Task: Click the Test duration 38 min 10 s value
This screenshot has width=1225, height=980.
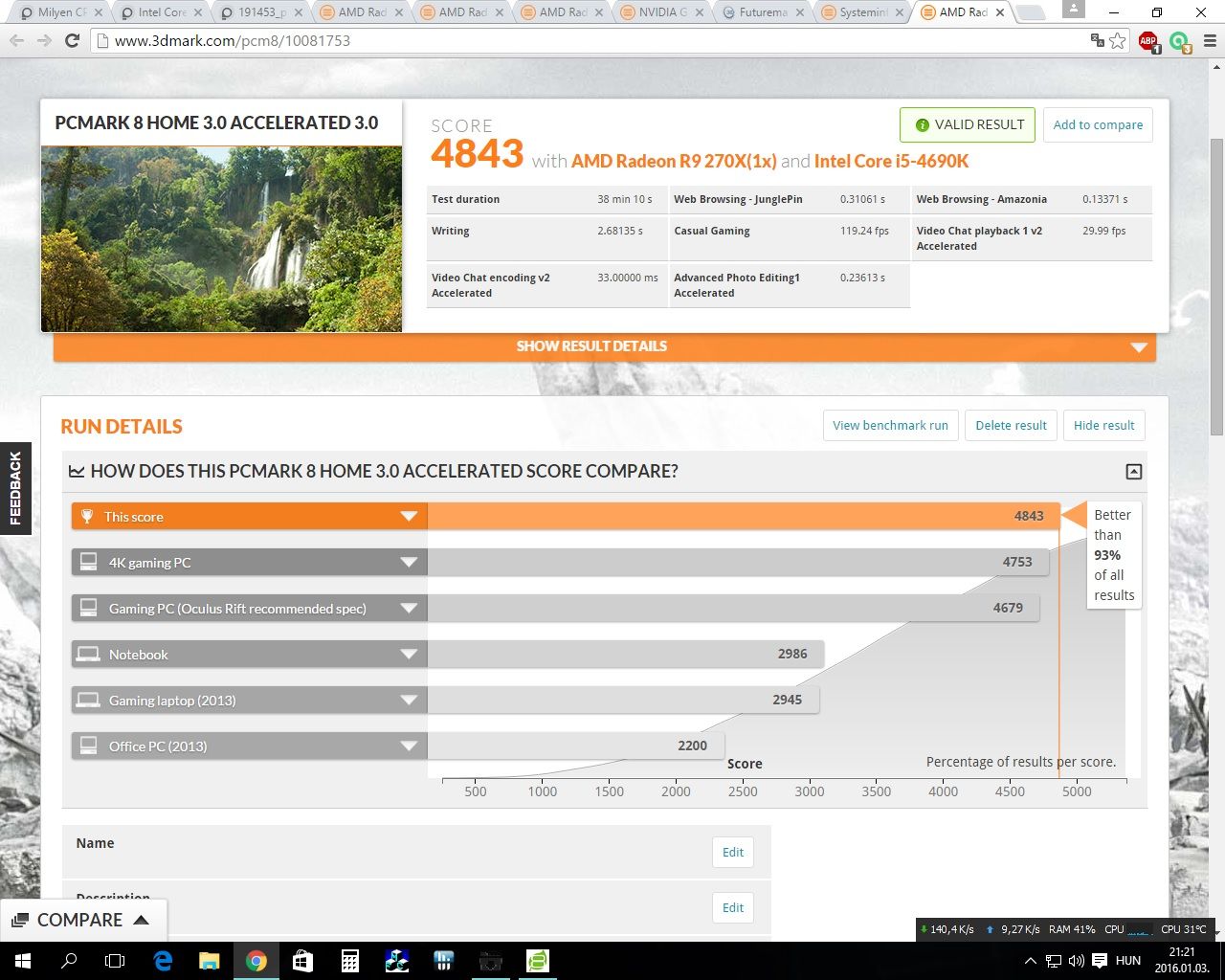Action: 624,199
